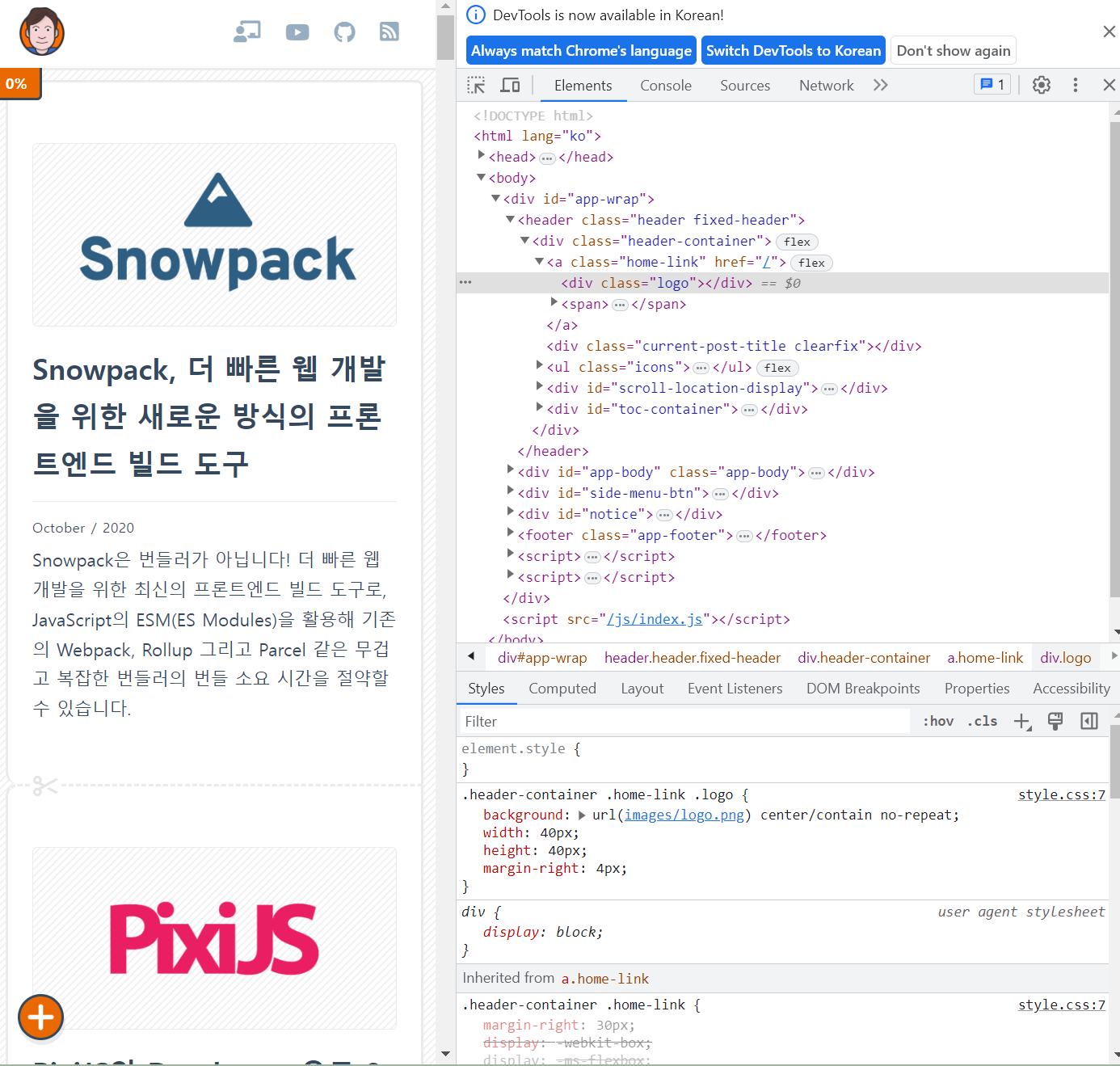
Task: Toggle flex badge on header-container div
Action: pos(797,242)
